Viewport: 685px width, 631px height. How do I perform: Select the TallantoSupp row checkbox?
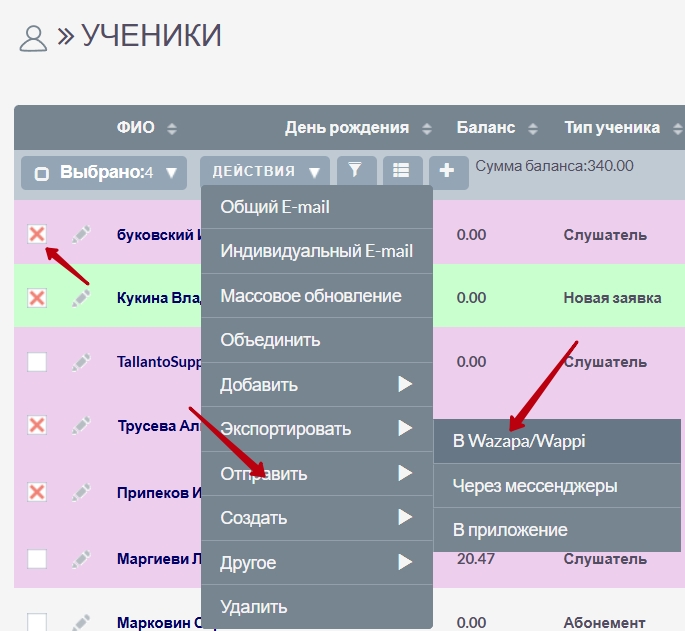tap(37, 362)
